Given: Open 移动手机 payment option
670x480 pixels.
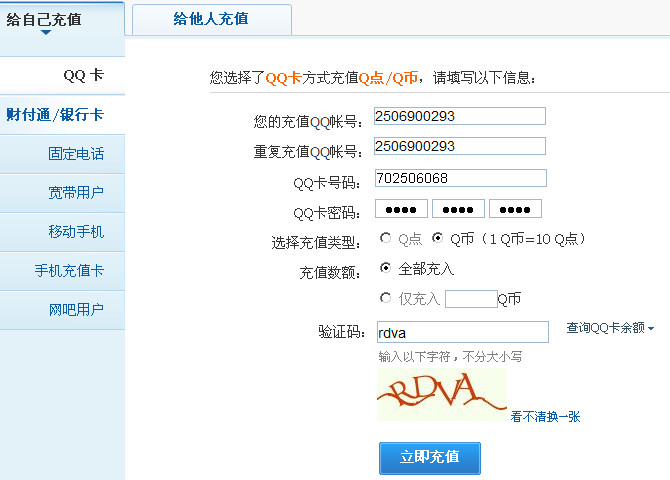Looking at the screenshot, I should (x=62, y=232).
